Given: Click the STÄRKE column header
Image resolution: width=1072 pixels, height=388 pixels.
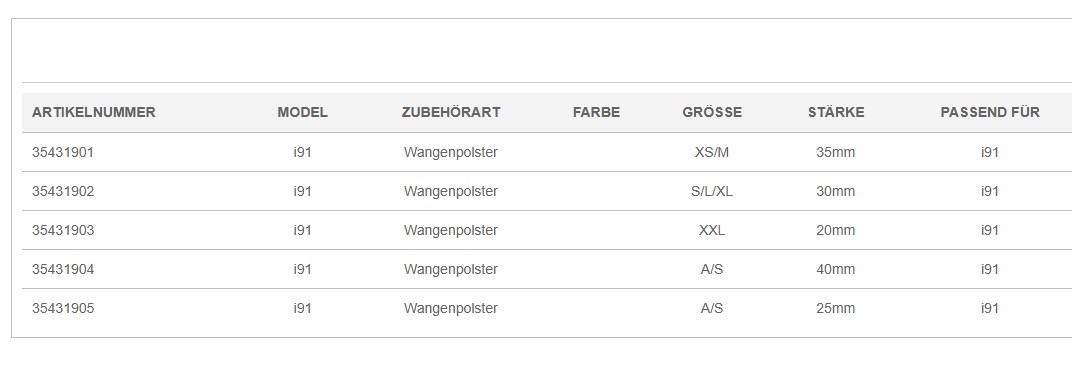Looking at the screenshot, I should pos(835,113).
